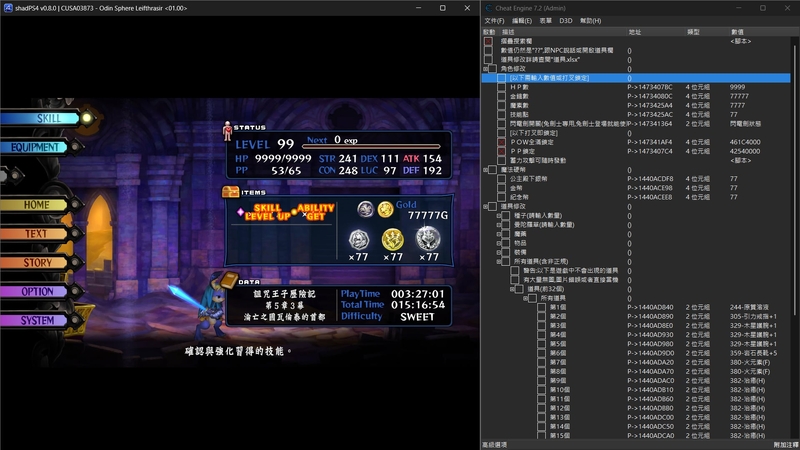Select EQUIPMENT in the game menu
Viewport: 800px width, 450px height.
[x=35, y=147]
